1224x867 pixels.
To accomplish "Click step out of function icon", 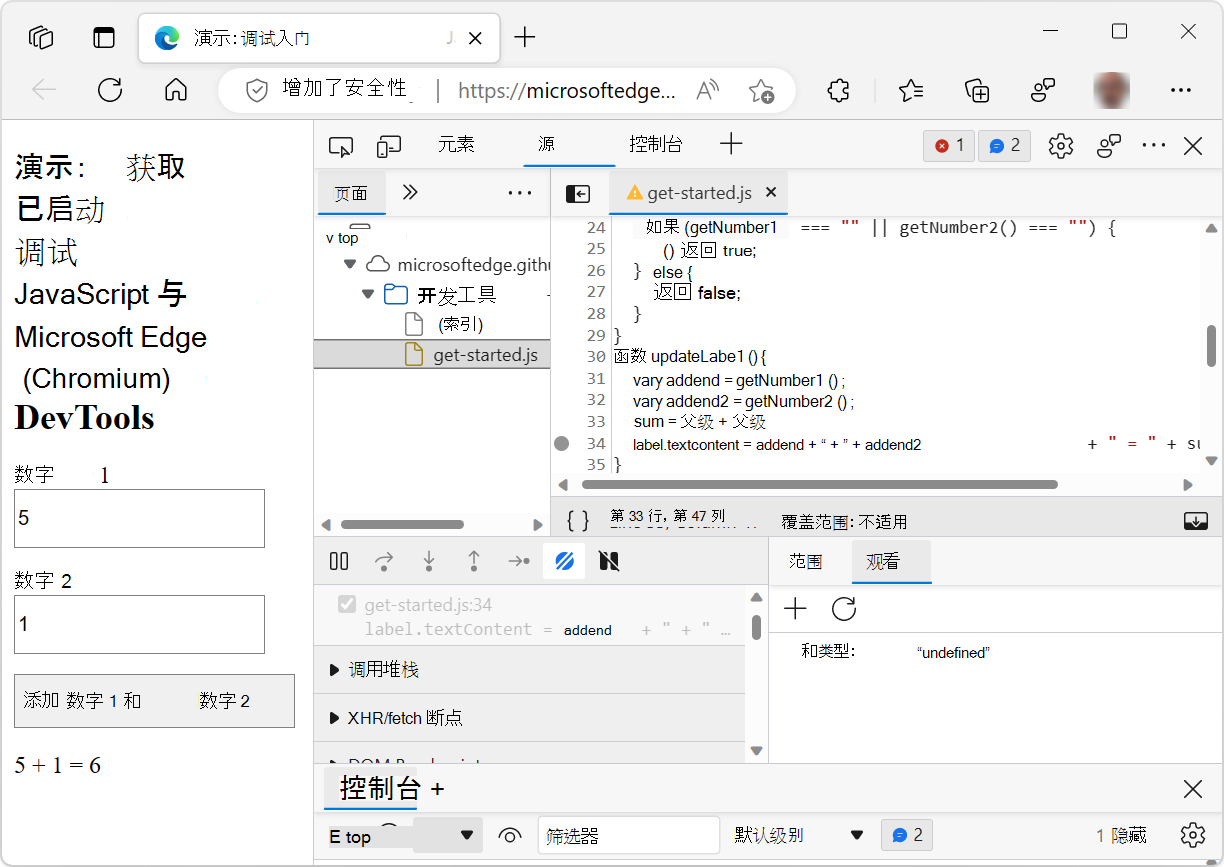I will coord(474,561).
